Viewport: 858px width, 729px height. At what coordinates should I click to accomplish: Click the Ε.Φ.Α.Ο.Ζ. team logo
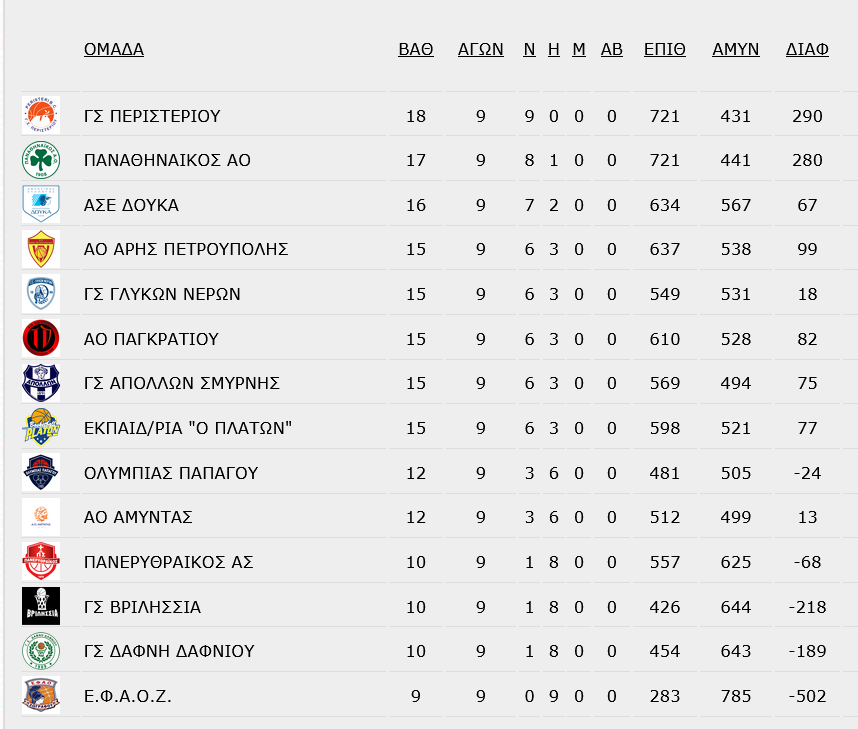tap(41, 696)
